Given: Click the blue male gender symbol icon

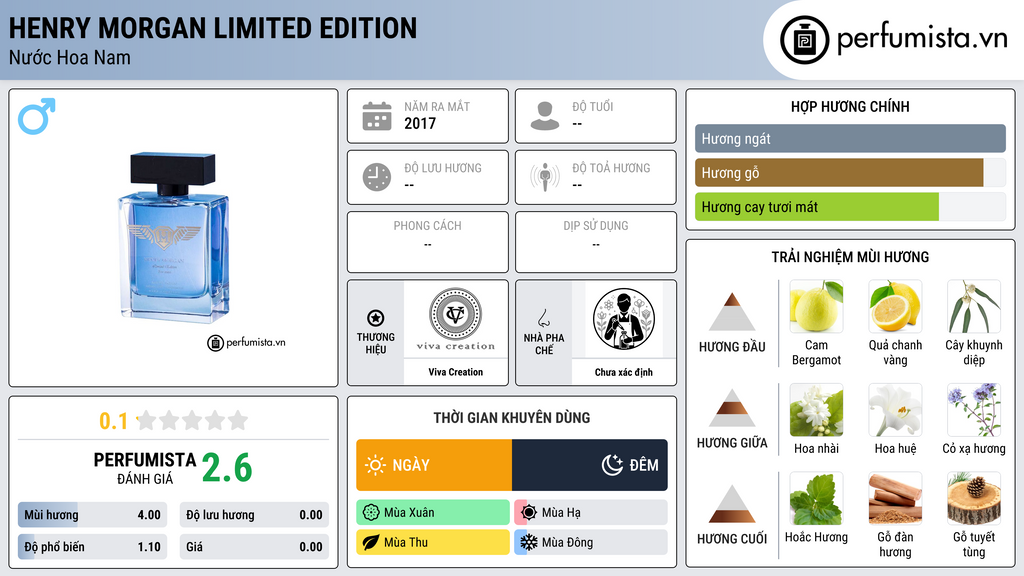Looking at the screenshot, I should (x=37, y=116).
